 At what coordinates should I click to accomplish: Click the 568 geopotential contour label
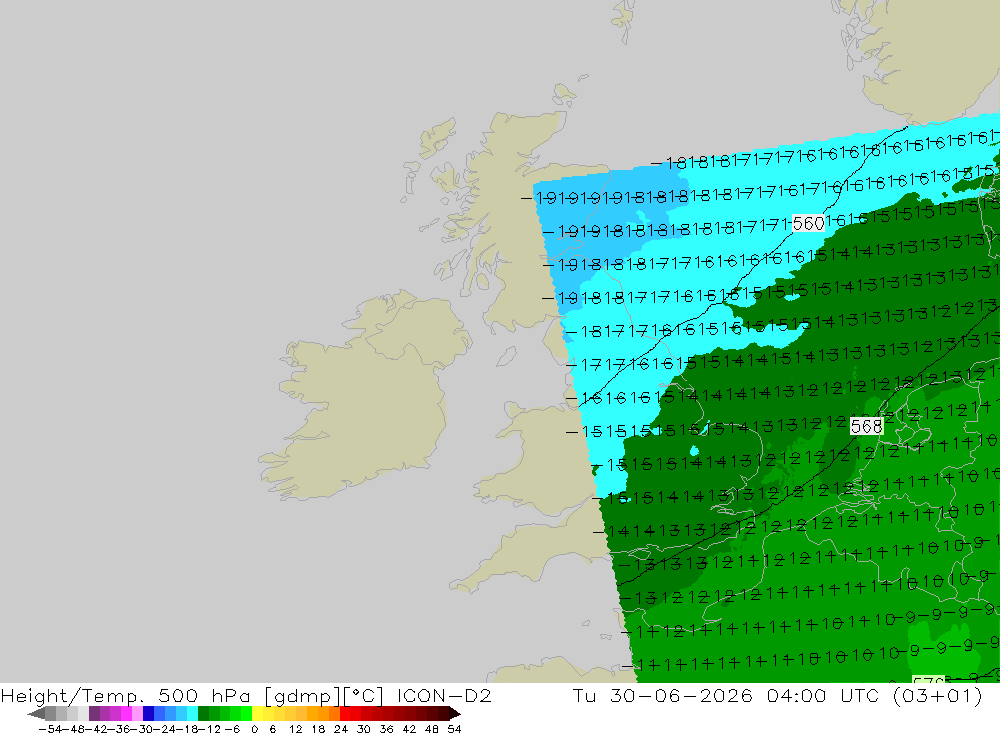tap(866, 426)
